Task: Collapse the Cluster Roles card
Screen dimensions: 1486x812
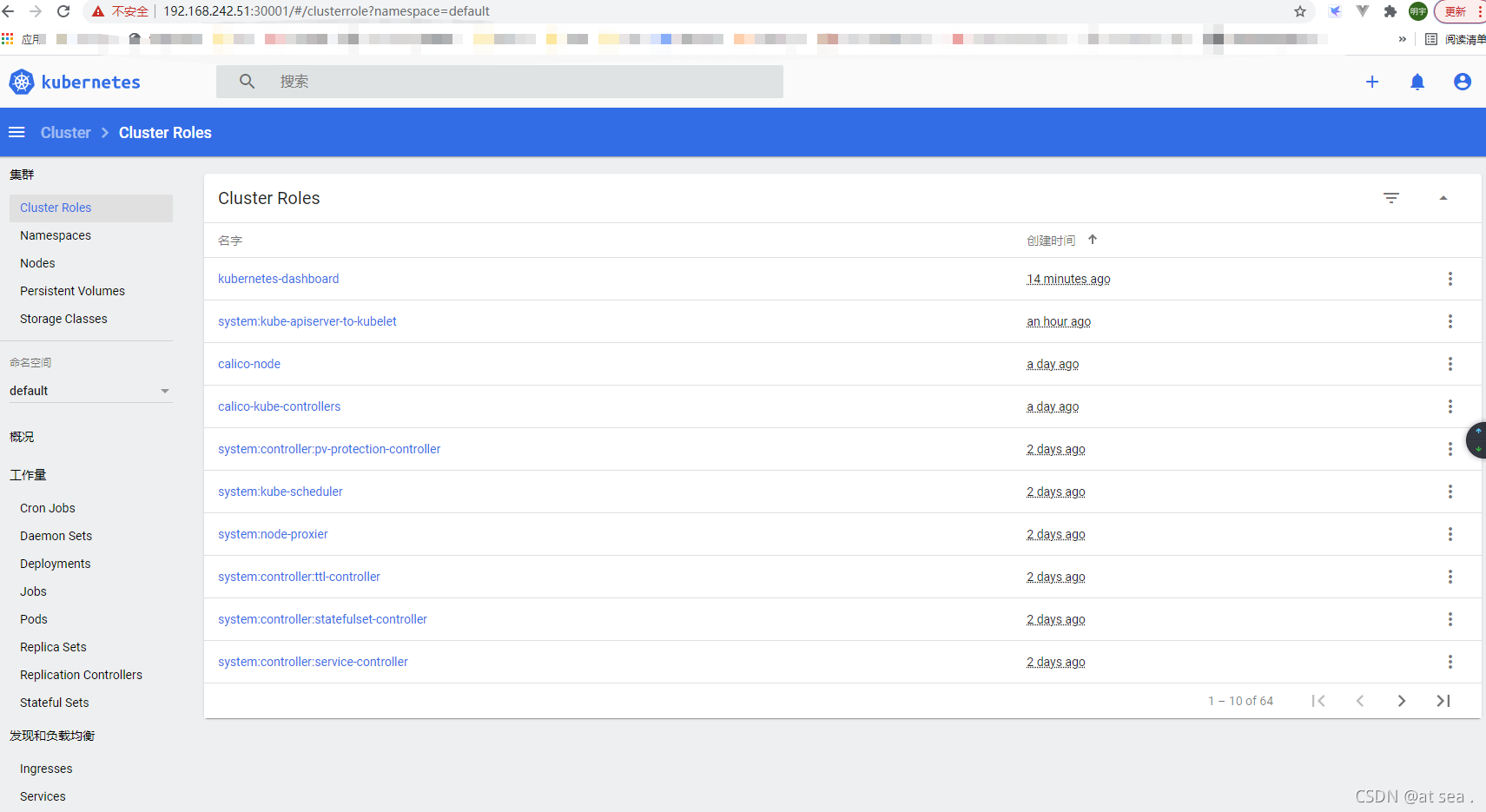Action: [x=1443, y=198]
